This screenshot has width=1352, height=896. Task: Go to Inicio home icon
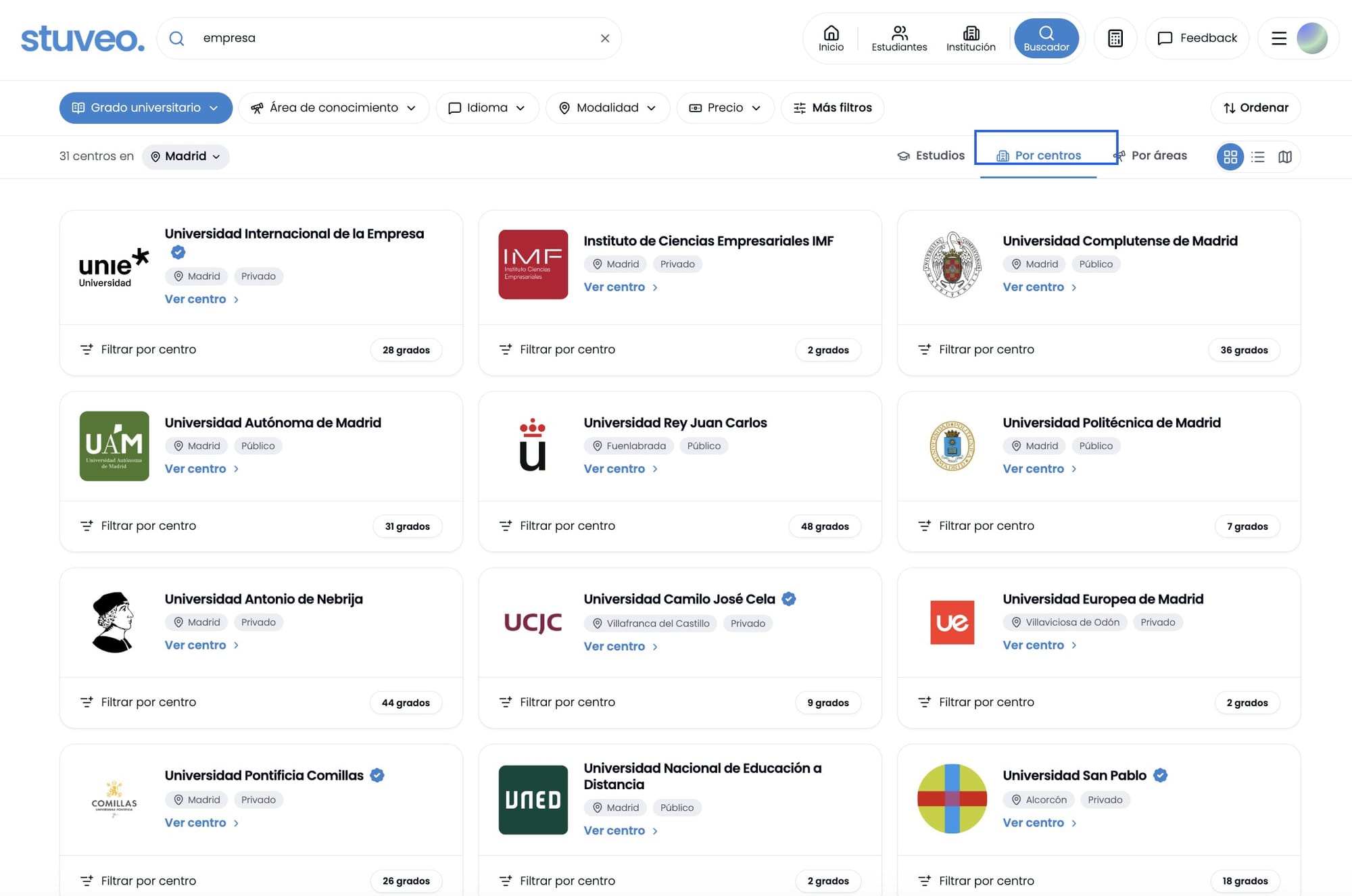click(x=831, y=39)
